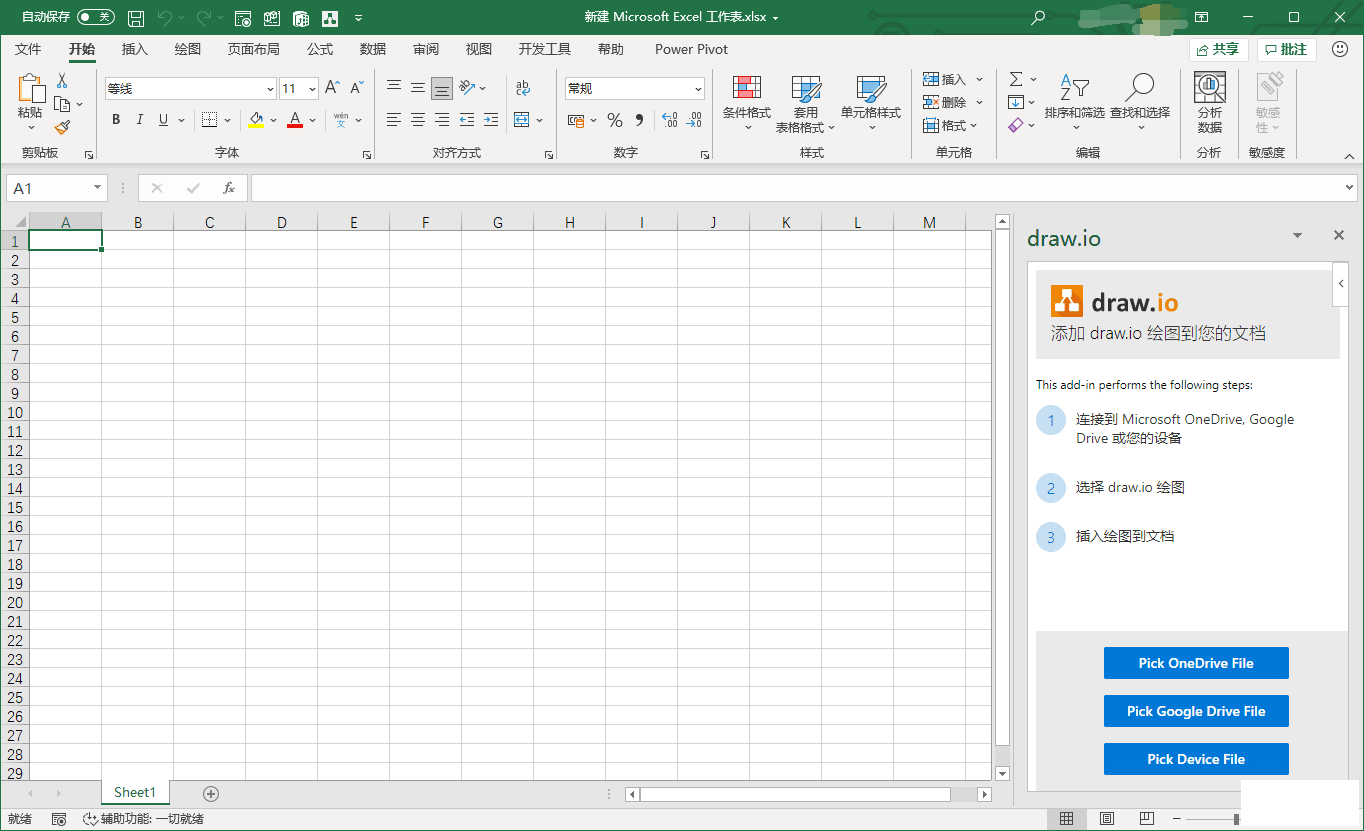Click the Wrap Text icon
The height and width of the screenshot is (831, 1364).
(523, 88)
